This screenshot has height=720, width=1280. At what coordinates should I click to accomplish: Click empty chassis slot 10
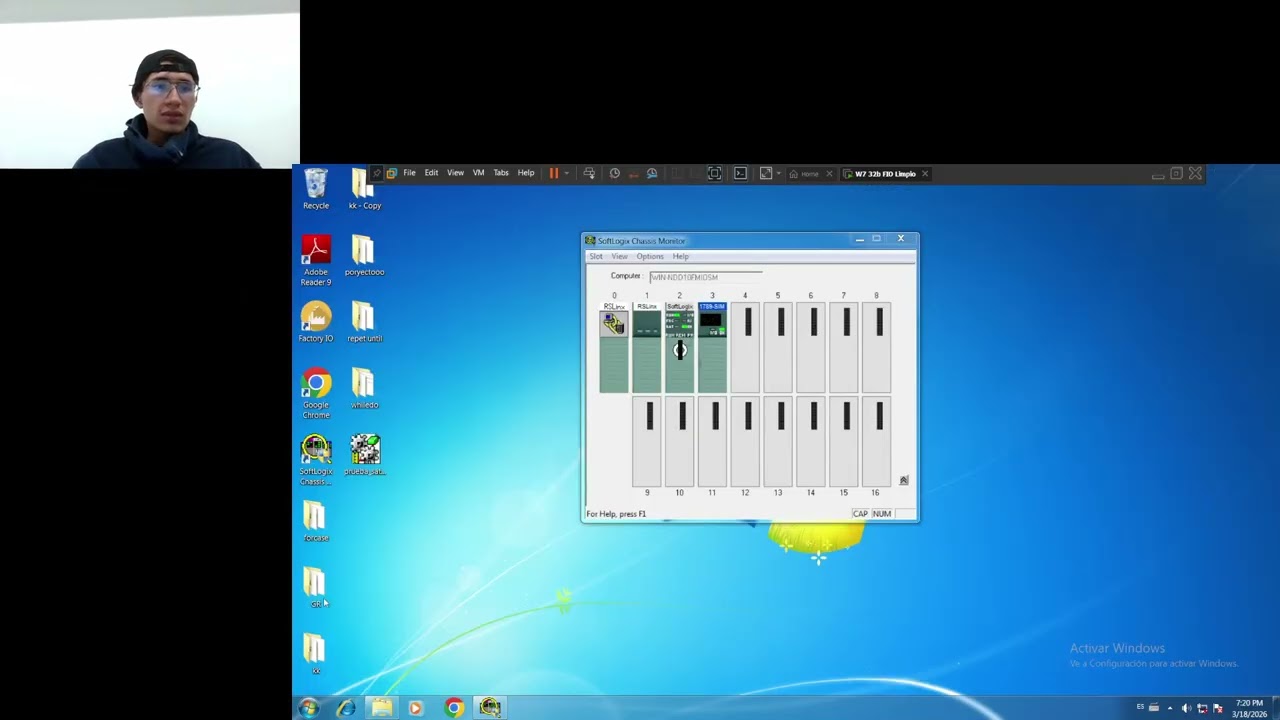pos(679,441)
